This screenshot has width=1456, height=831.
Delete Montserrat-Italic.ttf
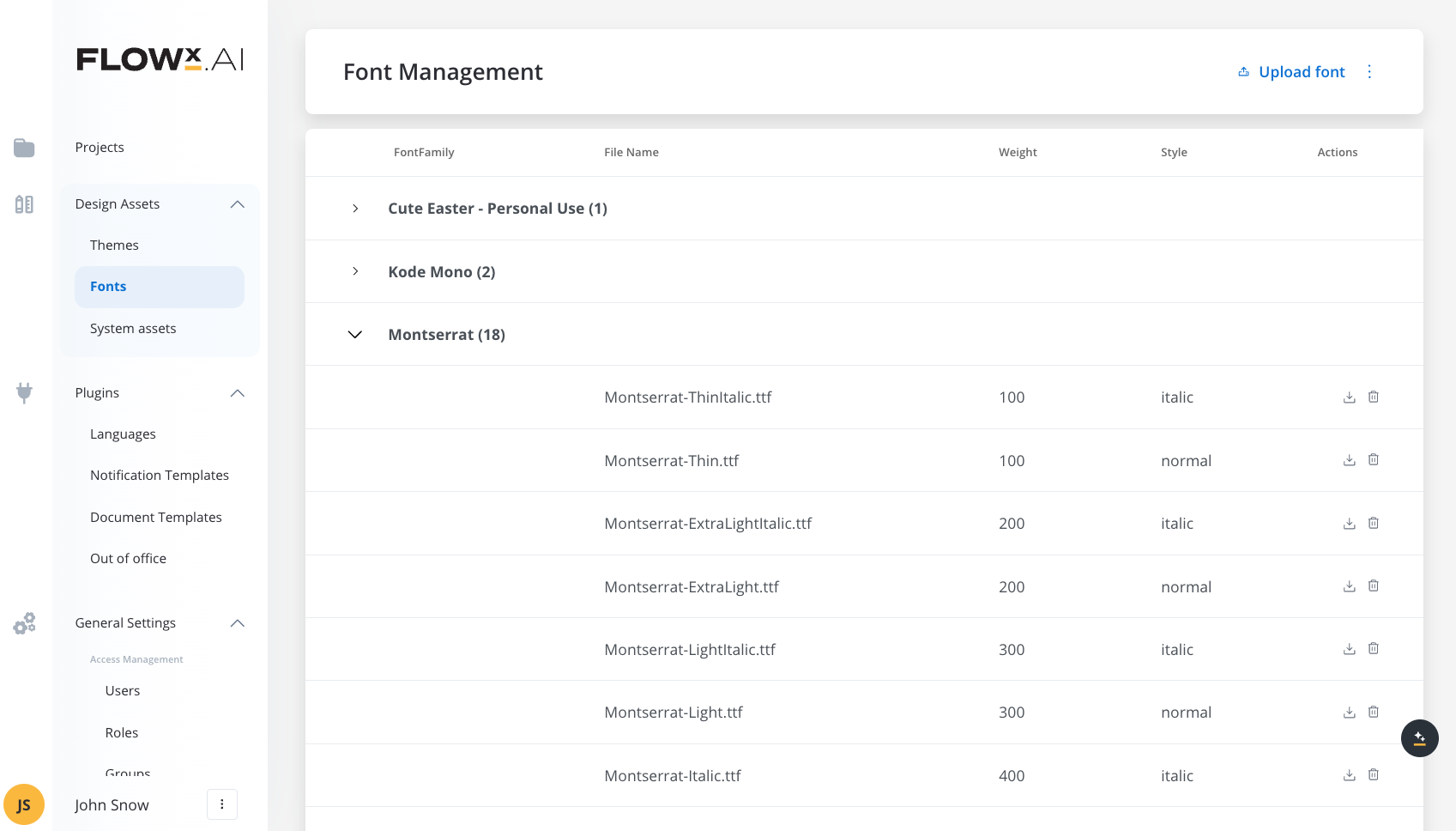[x=1373, y=774]
